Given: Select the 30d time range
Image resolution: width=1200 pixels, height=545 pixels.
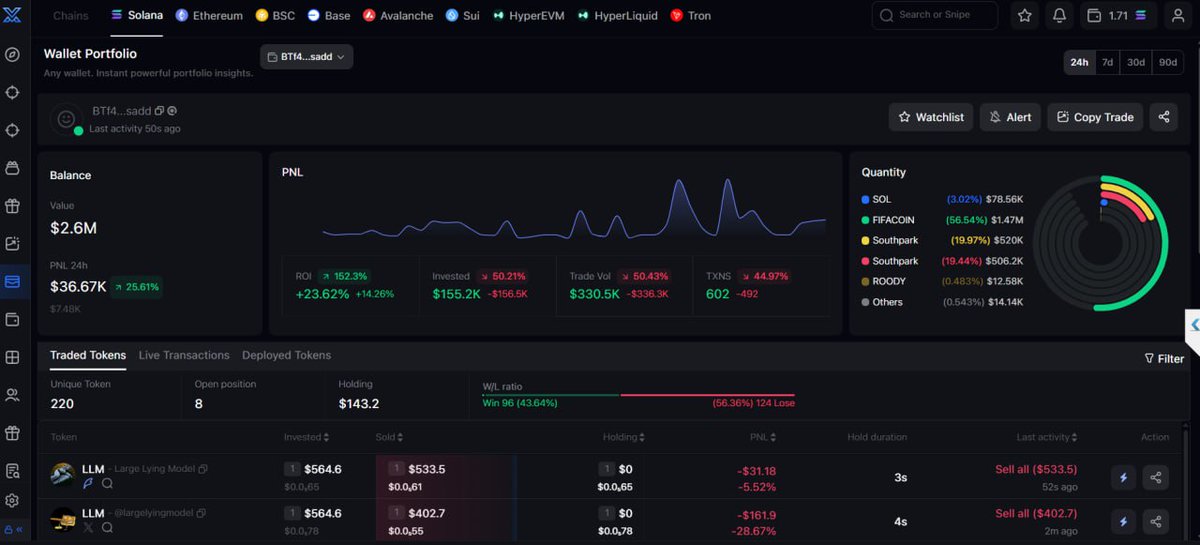Looking at the screenshot, I should pos(1136,62).
